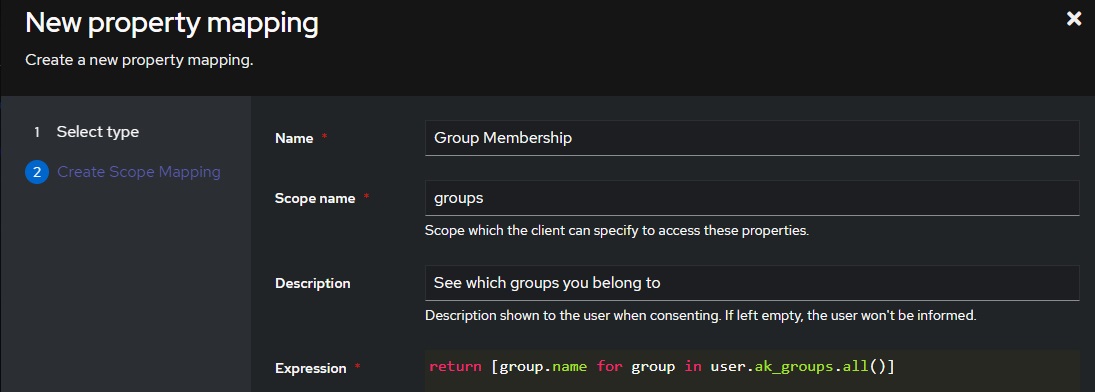This screenshot has height=392, width=1095.
Task: Click the Description input field
Action: (752, 283)
